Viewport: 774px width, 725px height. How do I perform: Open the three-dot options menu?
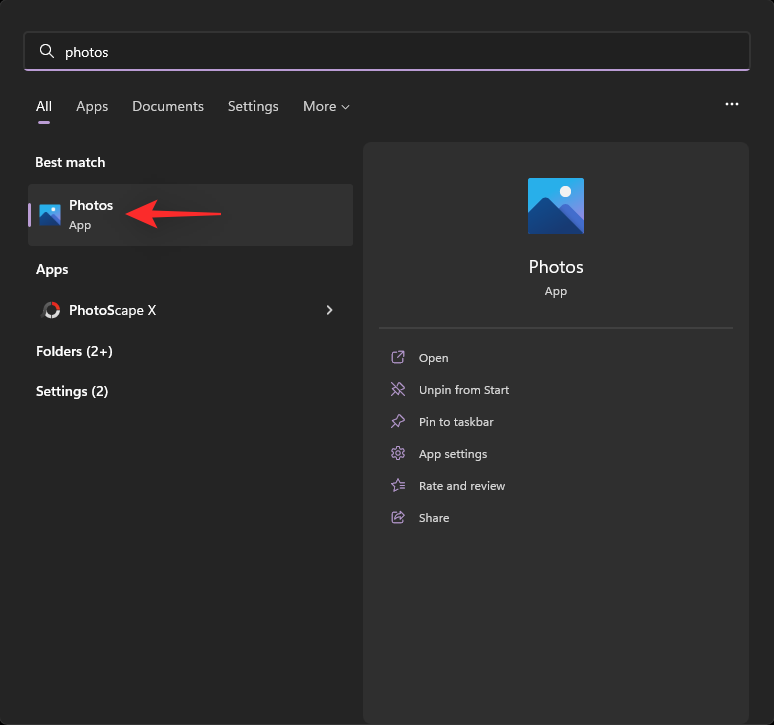732,104
